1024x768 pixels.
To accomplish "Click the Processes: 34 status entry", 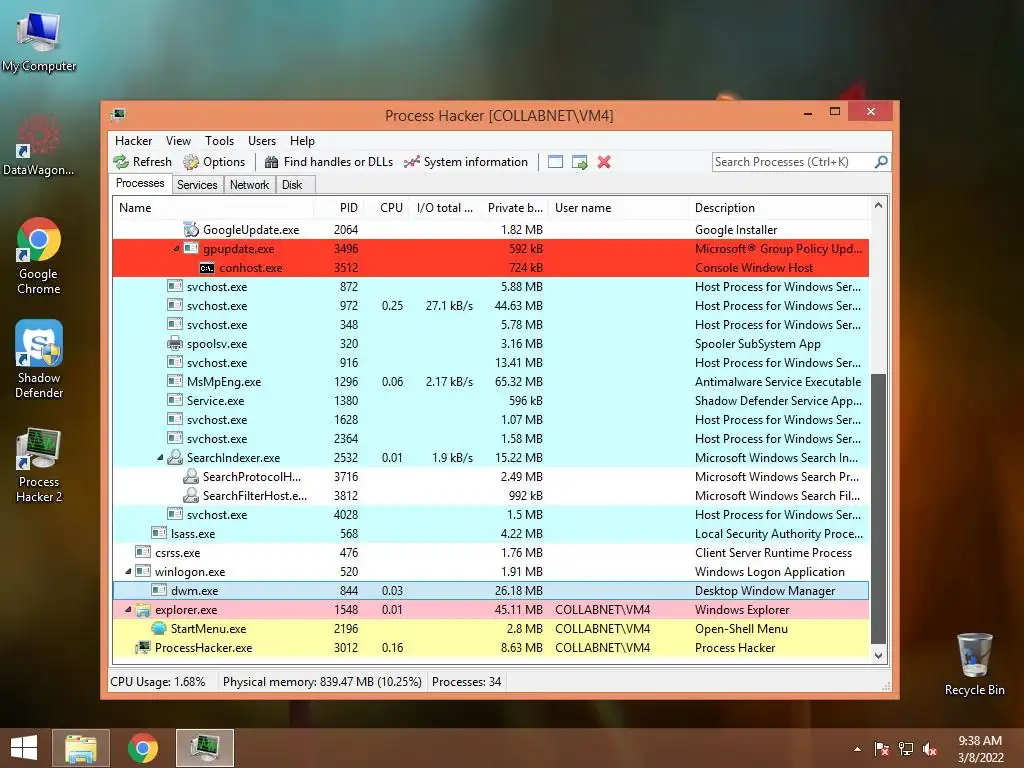I will pyautogui.click(x=466, y=682).
